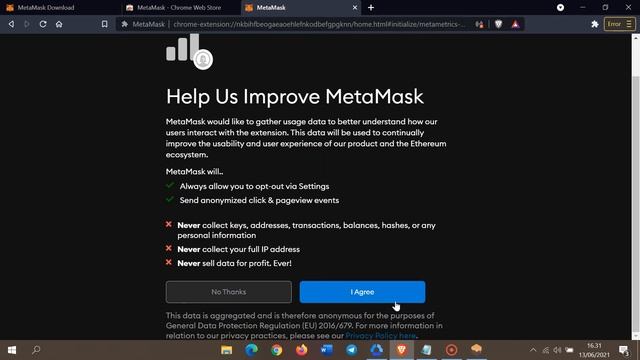Open Brave Shields lion icon
The height and width of the screenshot is (360, 640).
coord(498,24)
